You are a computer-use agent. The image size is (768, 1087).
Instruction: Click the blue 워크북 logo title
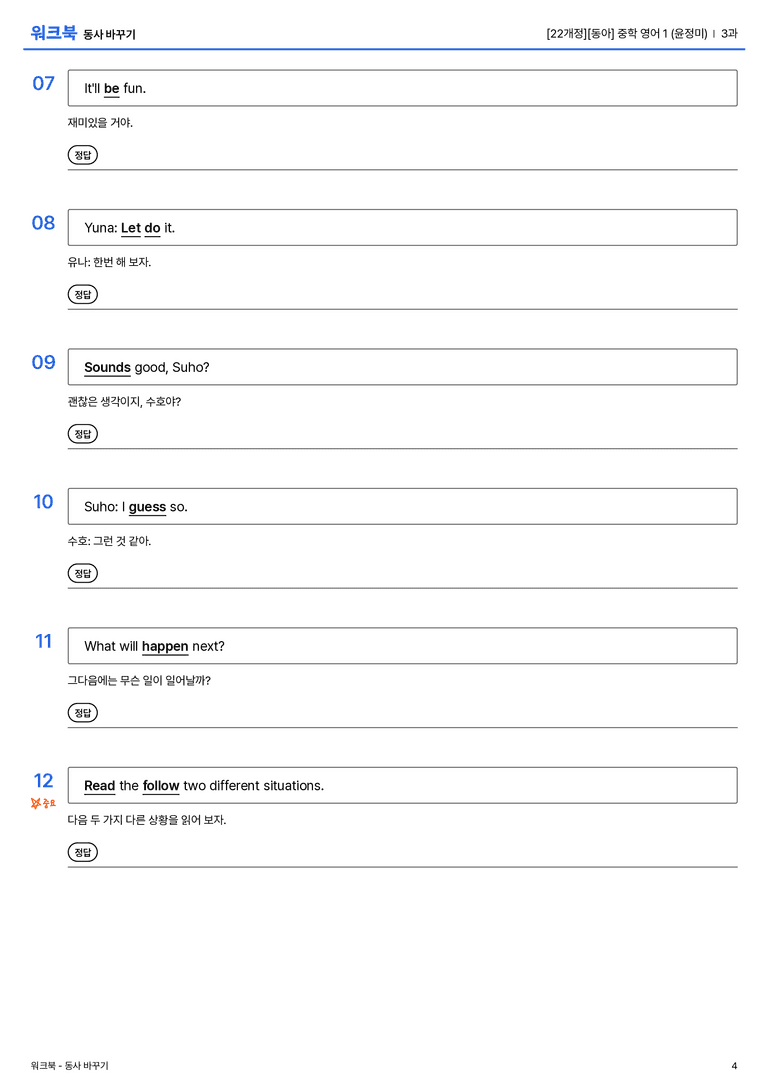53,33
